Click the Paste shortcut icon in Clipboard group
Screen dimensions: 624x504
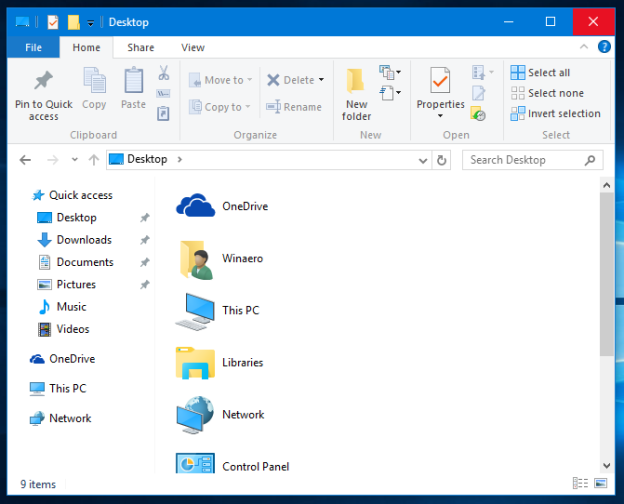tap(164, 113)
